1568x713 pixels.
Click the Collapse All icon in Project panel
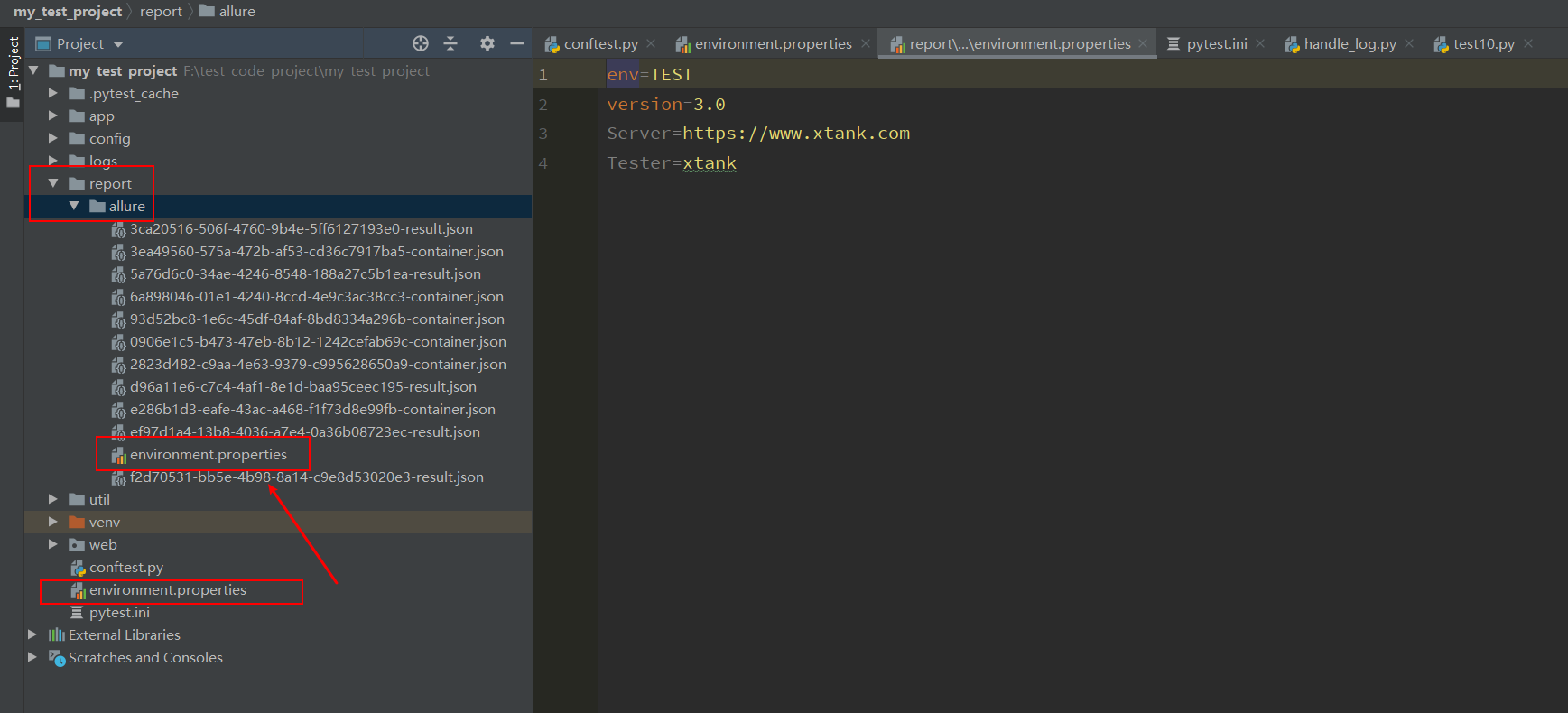(450, 43)
